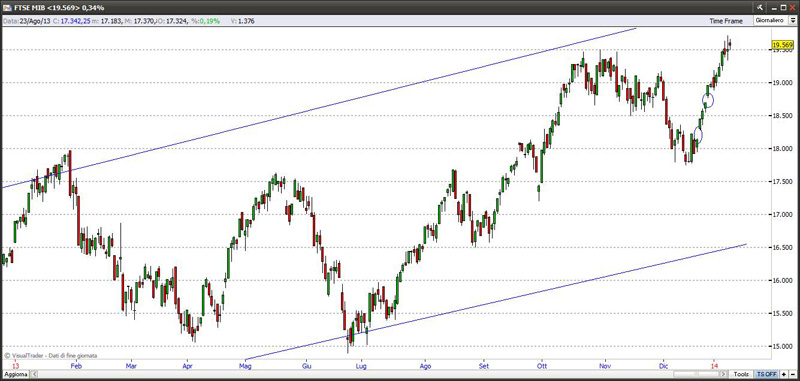The height and width of the screenshot is (381, 800).
Task: Select the lower channel trend line
Action: coord(496,302)
